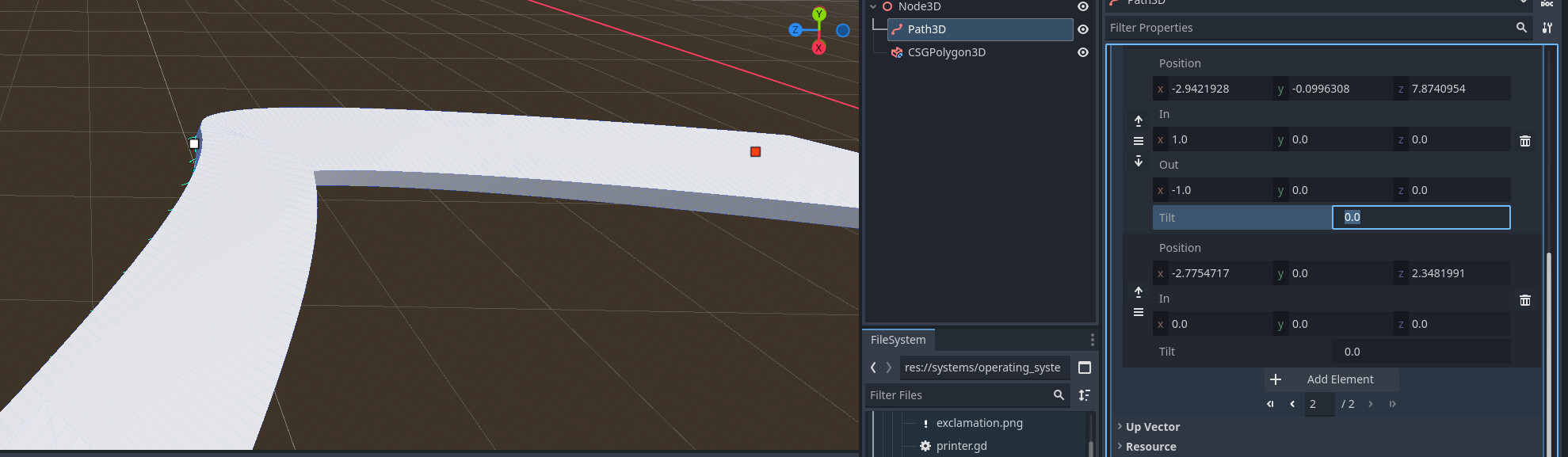Toggle visibility of Node3D
This screenshot has width=1568, height=457.
1082,6
